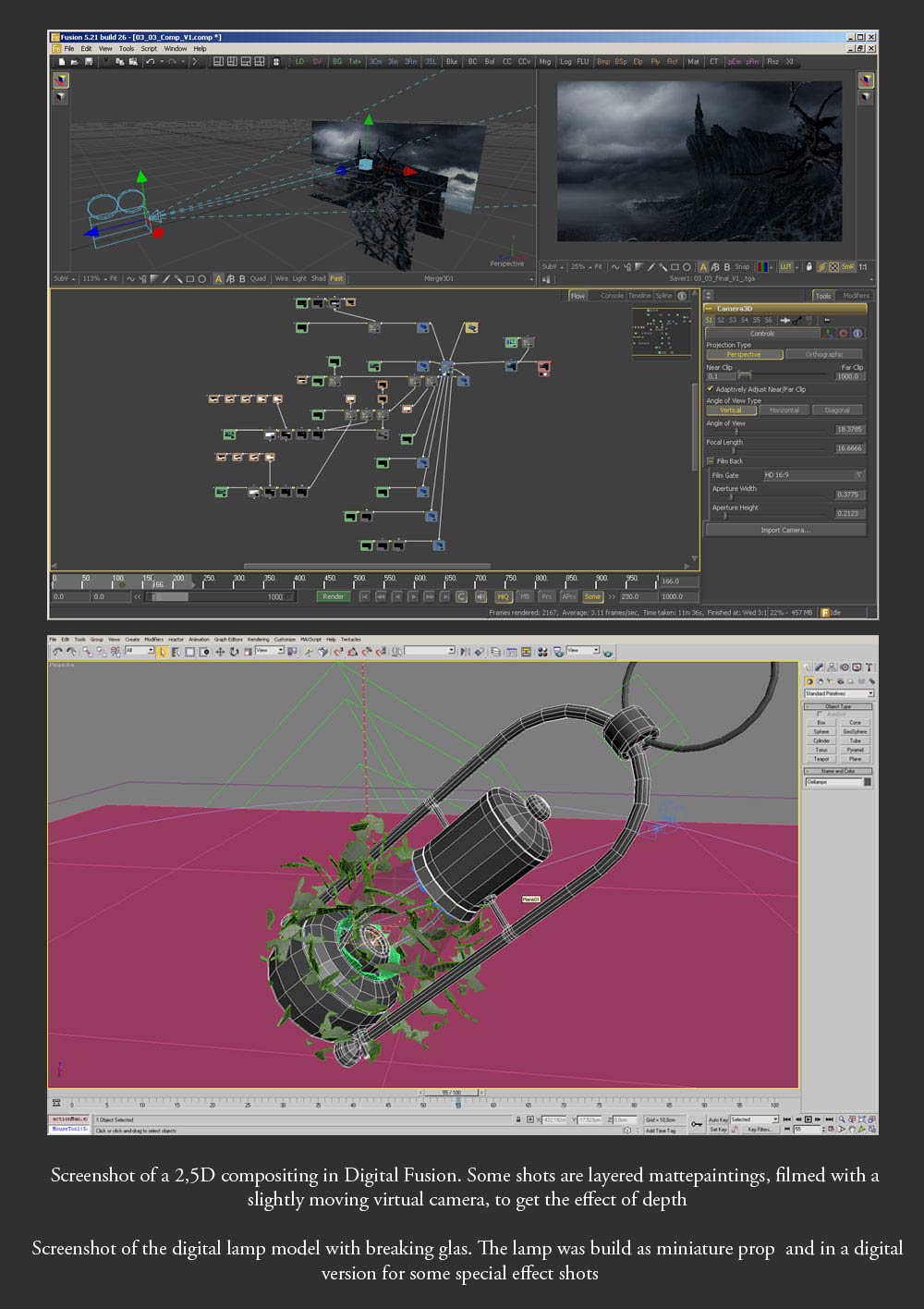924x1309 pixels.
Task: Toggle HiQ high quality mode
Action: [x=504, y=597]
